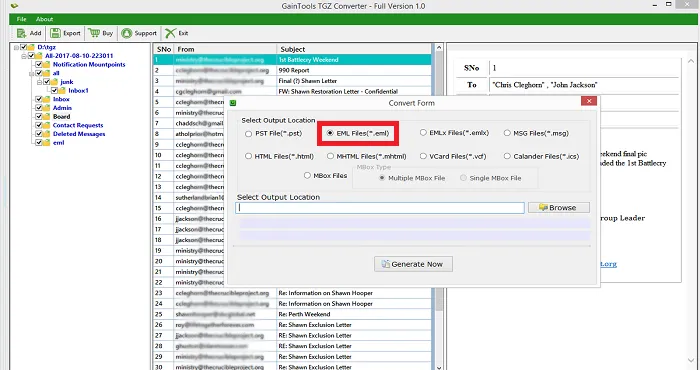This screenshot has width=700, height=370.
Task: Select the MBox Files radio button
Action: coord(307,175)
